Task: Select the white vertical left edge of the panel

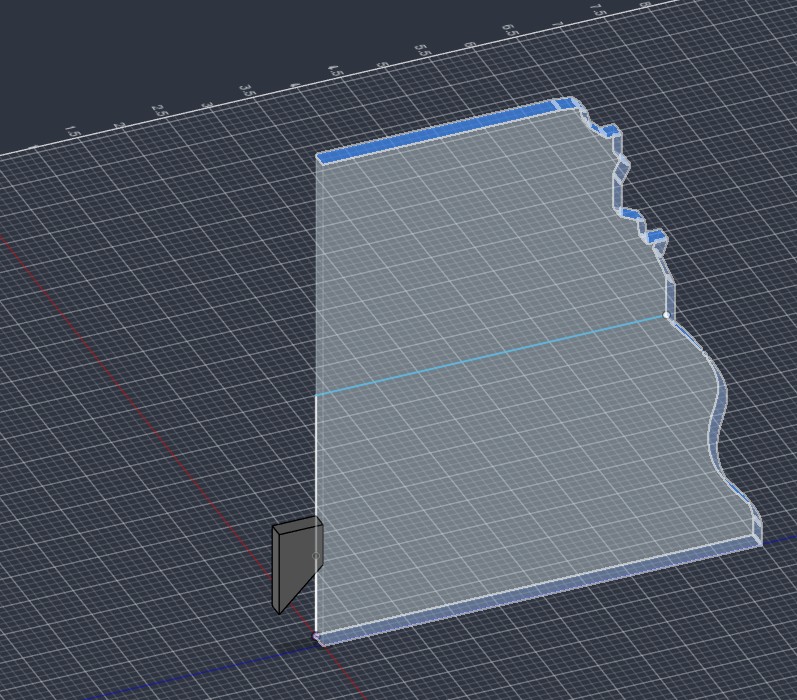Action: click(x=316, y=514)
